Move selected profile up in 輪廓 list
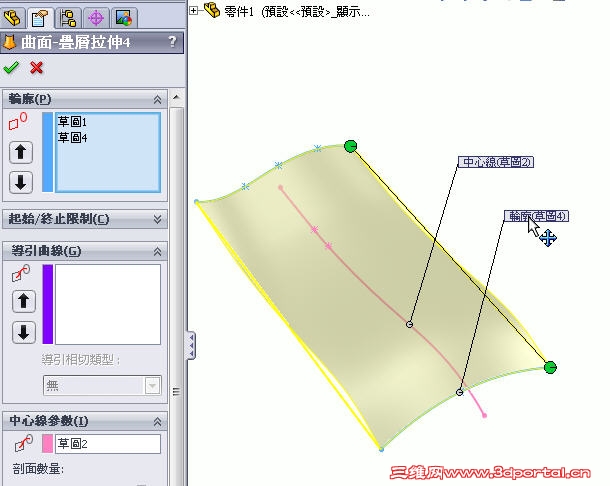 (21, 152)
